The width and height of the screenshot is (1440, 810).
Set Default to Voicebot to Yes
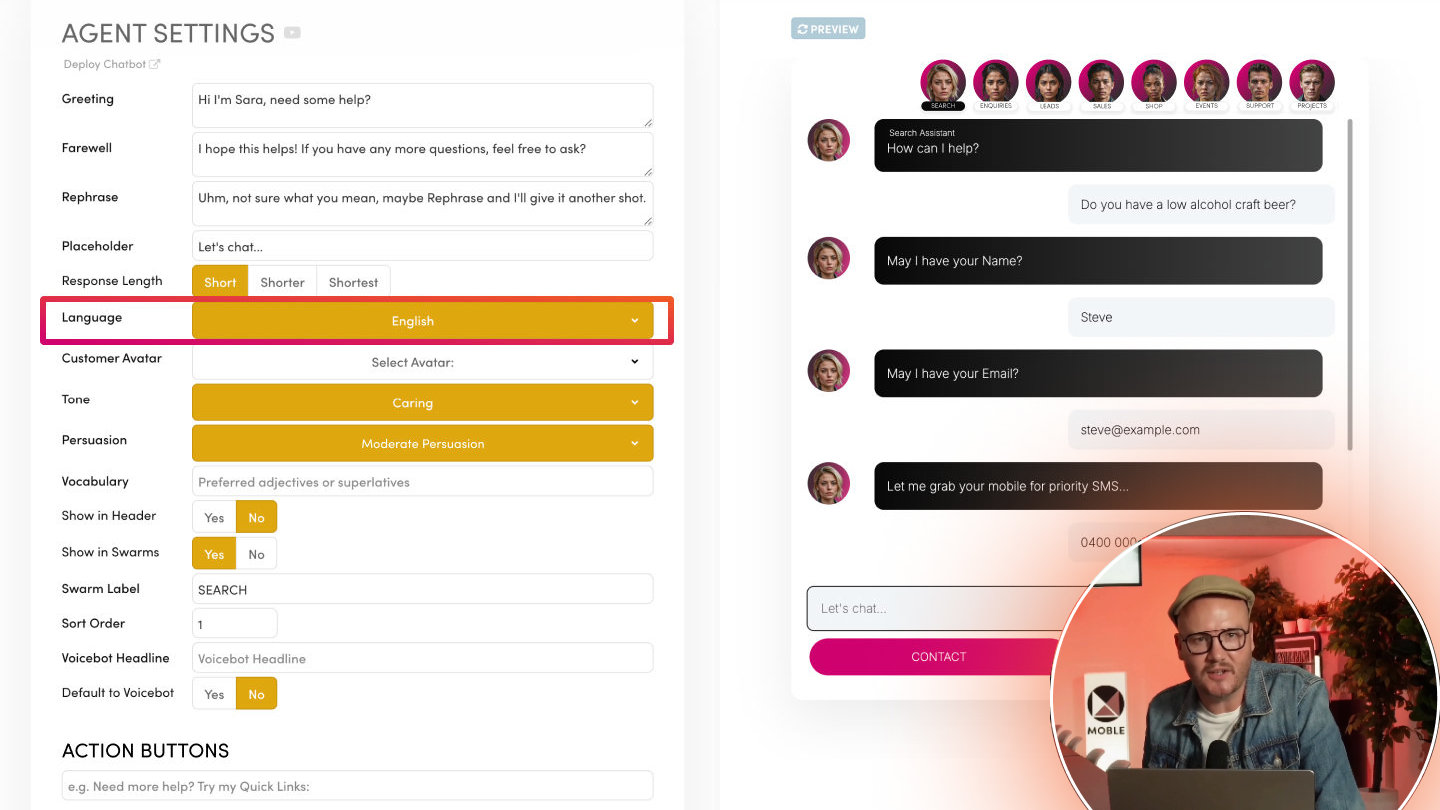click(x=214, y=694)
